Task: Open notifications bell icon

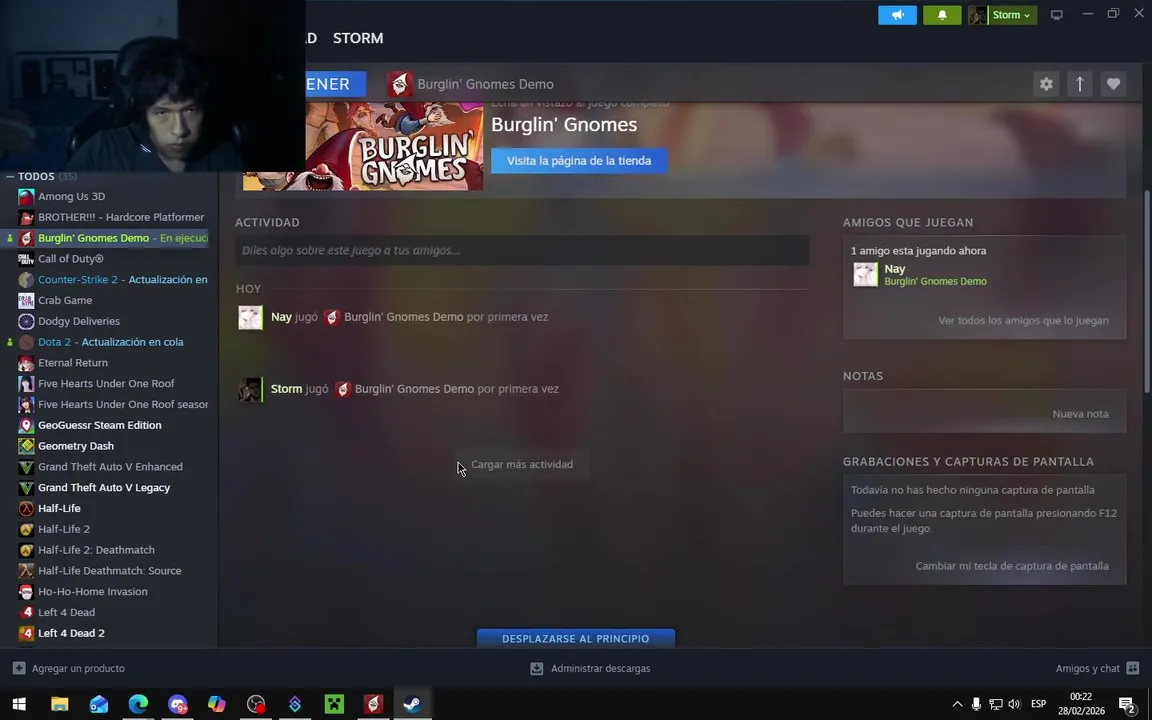Action: tap(942, 15)
